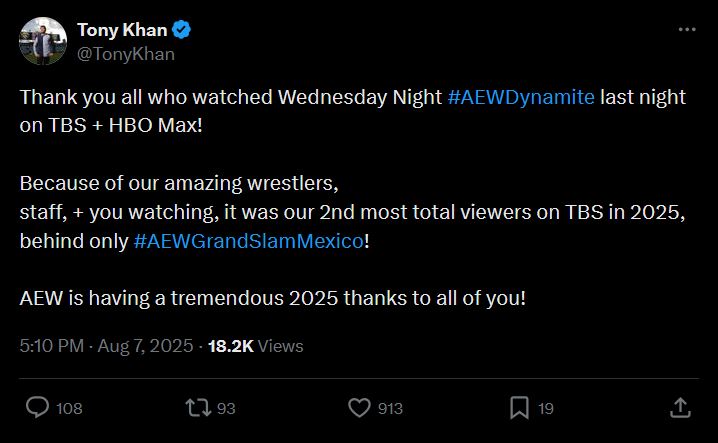
Task: Open the @TonyKhan handle link
Action: (x=125, y=54)
